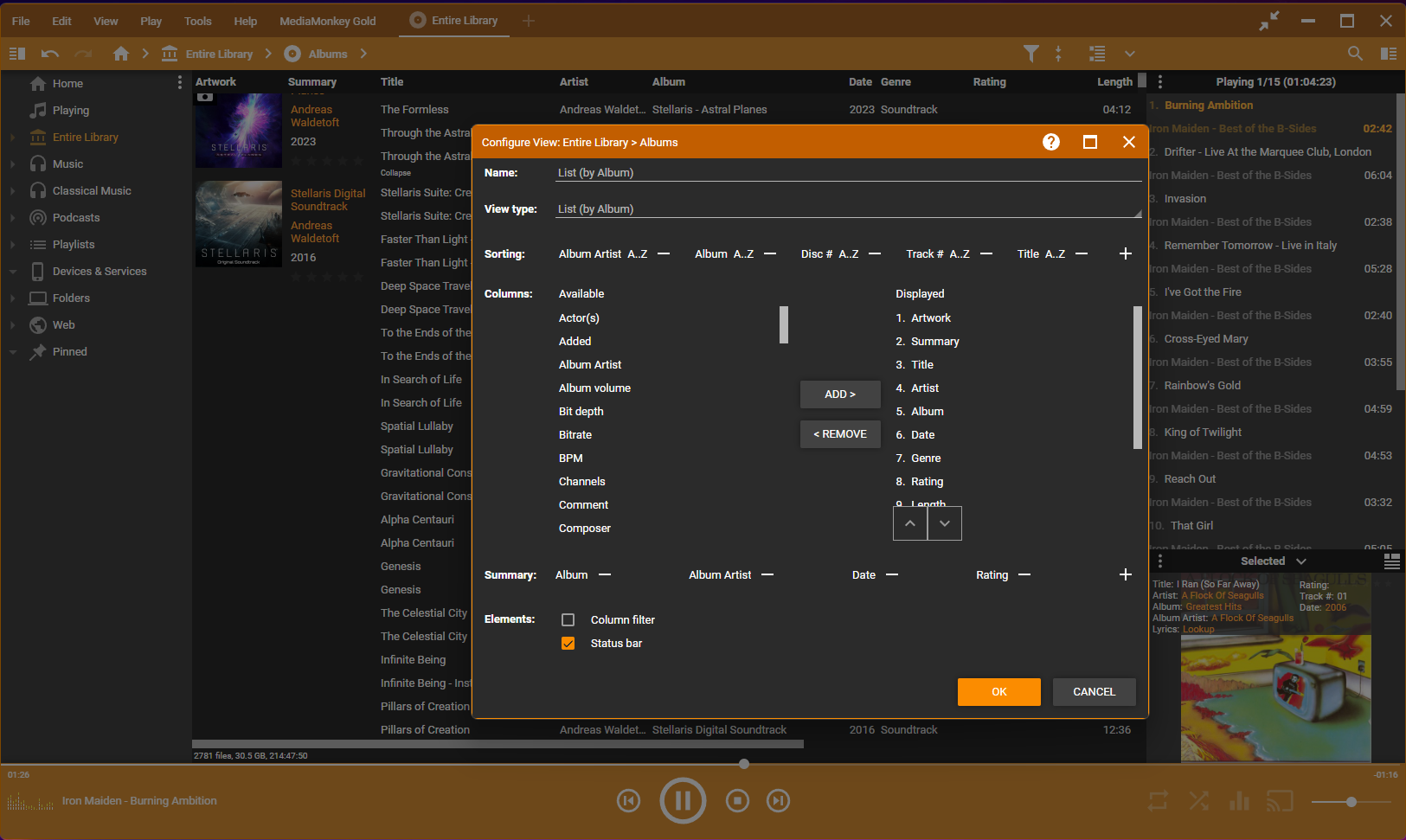Open the view mode dropdown chevron in toolbar
The image size is (1406, 840).
[1129, 54]
